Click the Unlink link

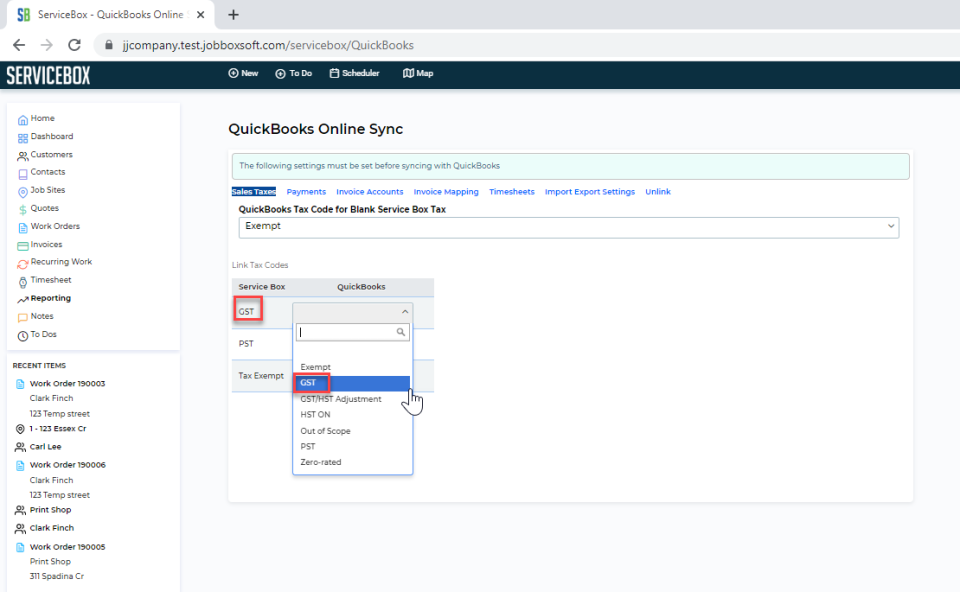pyautogui.click(x=658, y=192)
